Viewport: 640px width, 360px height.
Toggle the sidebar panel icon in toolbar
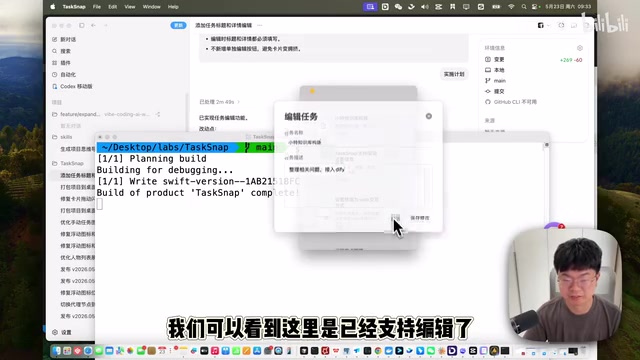pos(82,25)
